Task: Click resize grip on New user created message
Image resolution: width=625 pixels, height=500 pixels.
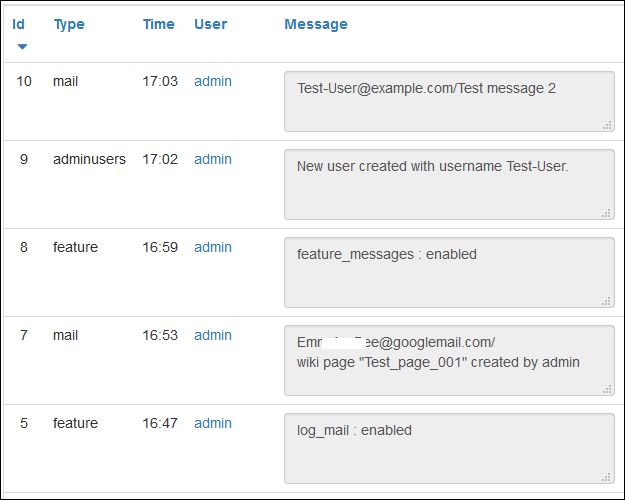Action: (606, 213)
